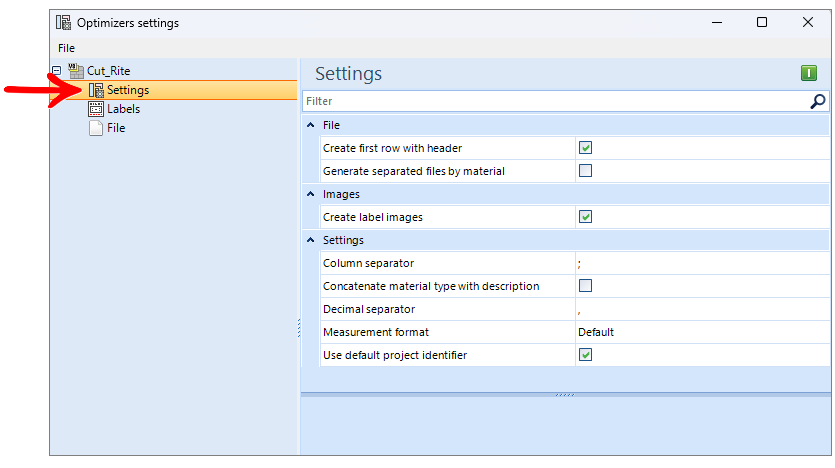Select the Labels icon in tree
Viewport: 835px width, 468px height.
(96, 109)
